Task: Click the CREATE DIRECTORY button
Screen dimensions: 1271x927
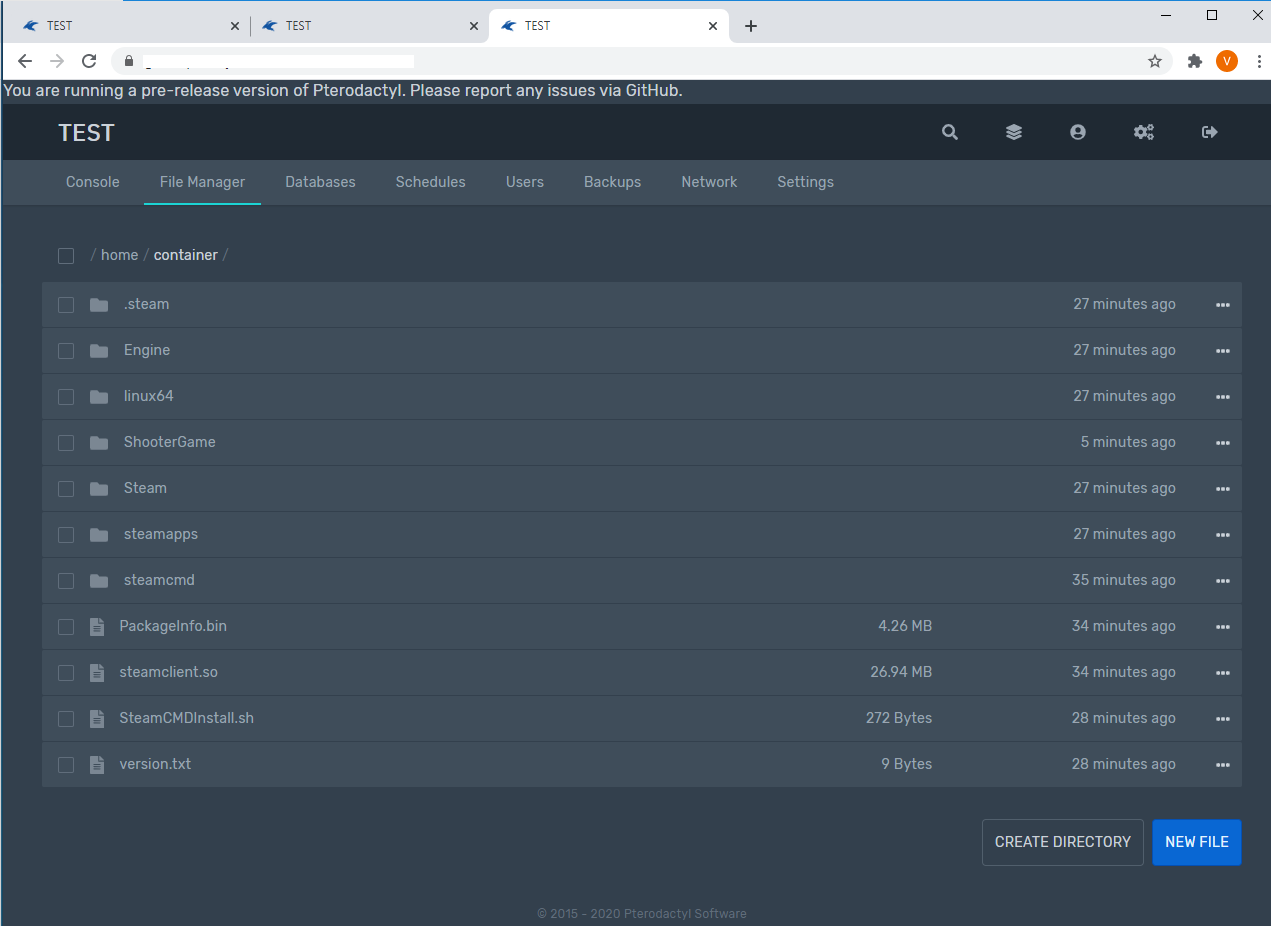Action: (1062, 842)
